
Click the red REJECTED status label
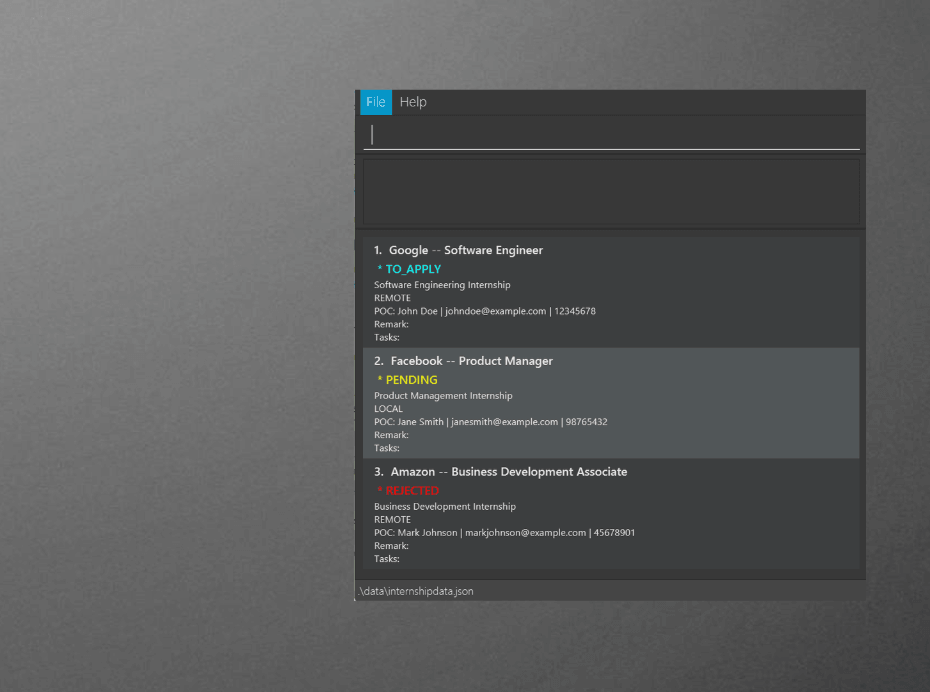(411, 491)
